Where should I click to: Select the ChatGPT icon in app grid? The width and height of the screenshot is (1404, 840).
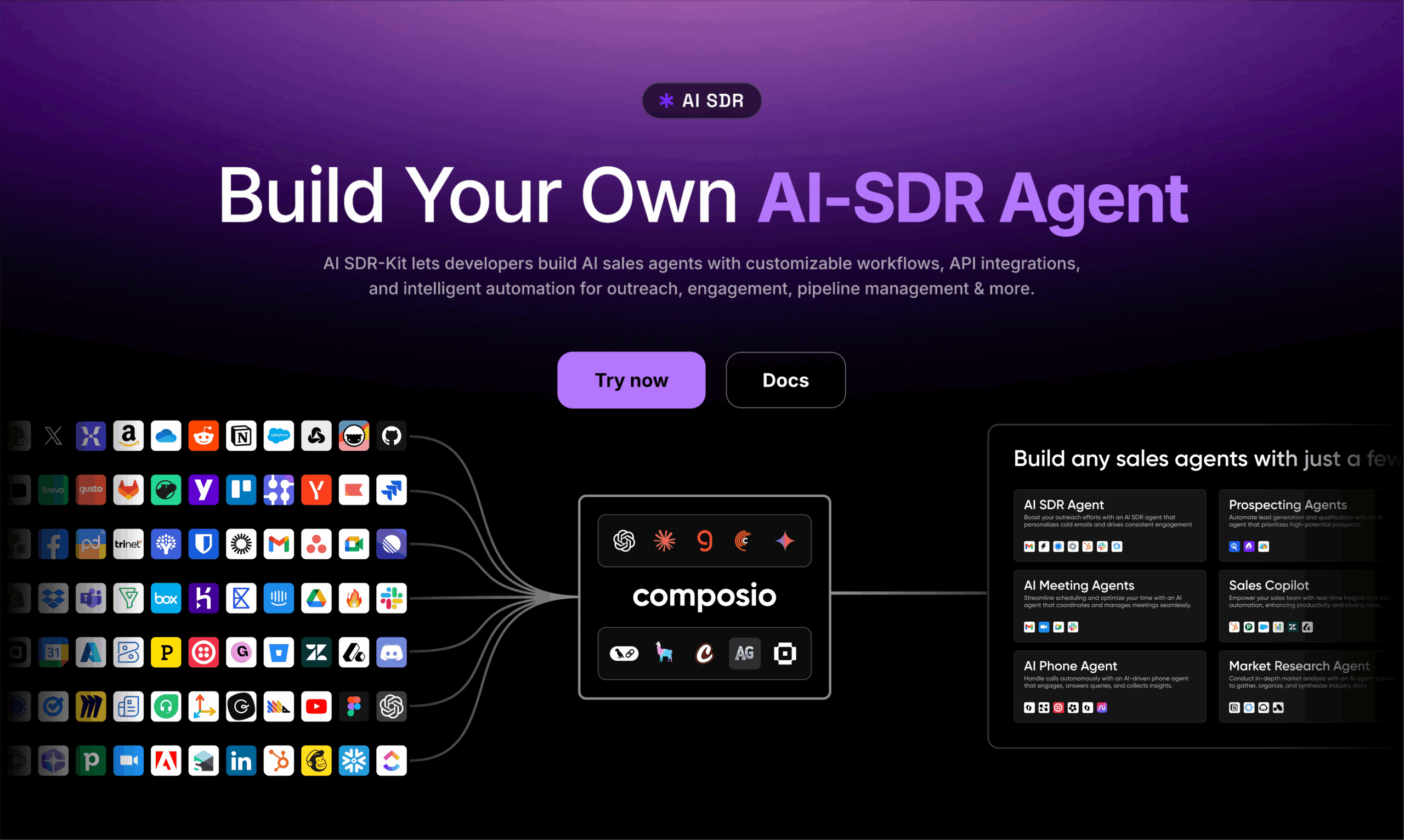392,706
